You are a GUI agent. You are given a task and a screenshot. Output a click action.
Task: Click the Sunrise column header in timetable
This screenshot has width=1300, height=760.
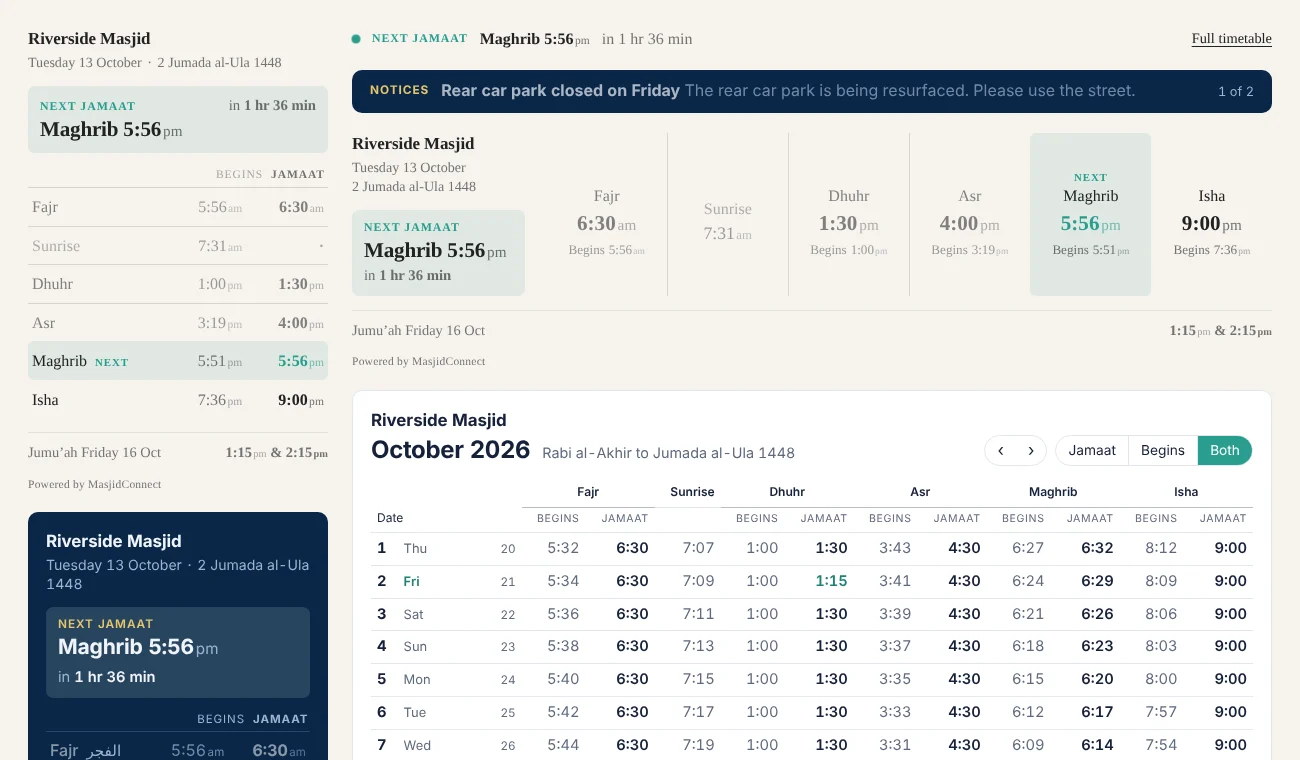point(692,492)
